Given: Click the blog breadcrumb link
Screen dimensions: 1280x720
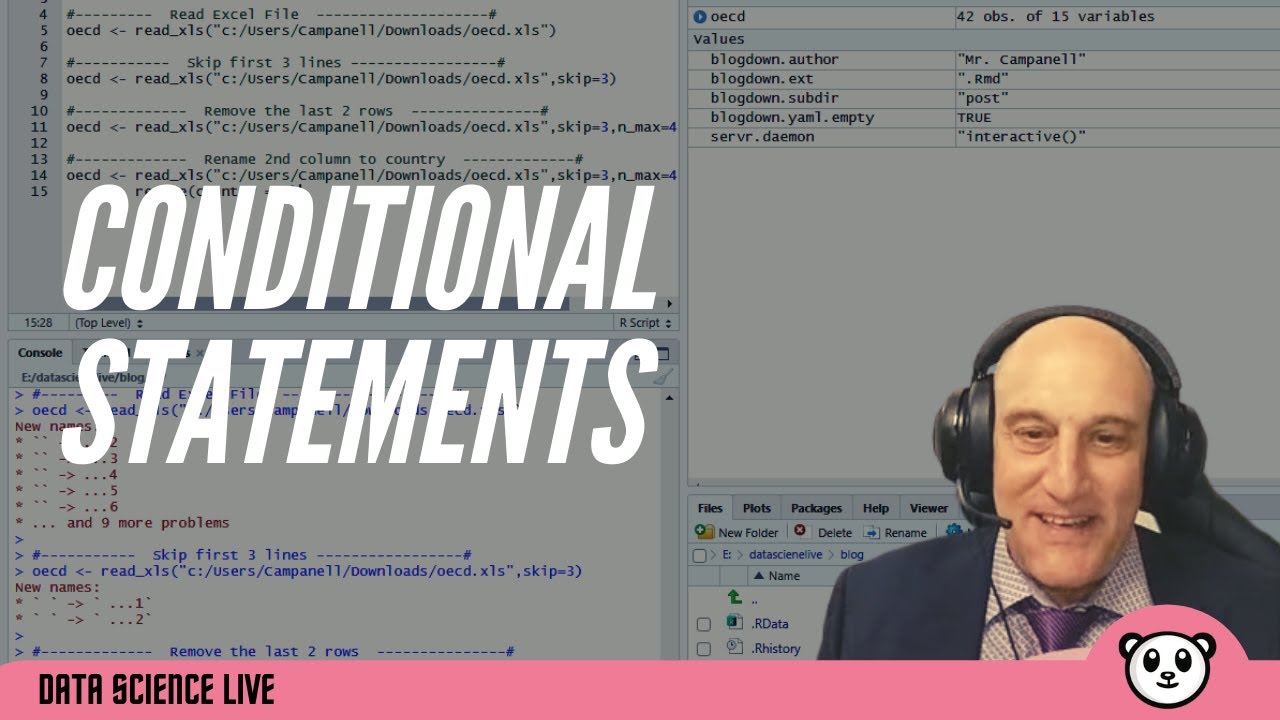Looking at the screenshot, I should click(851, 555).
